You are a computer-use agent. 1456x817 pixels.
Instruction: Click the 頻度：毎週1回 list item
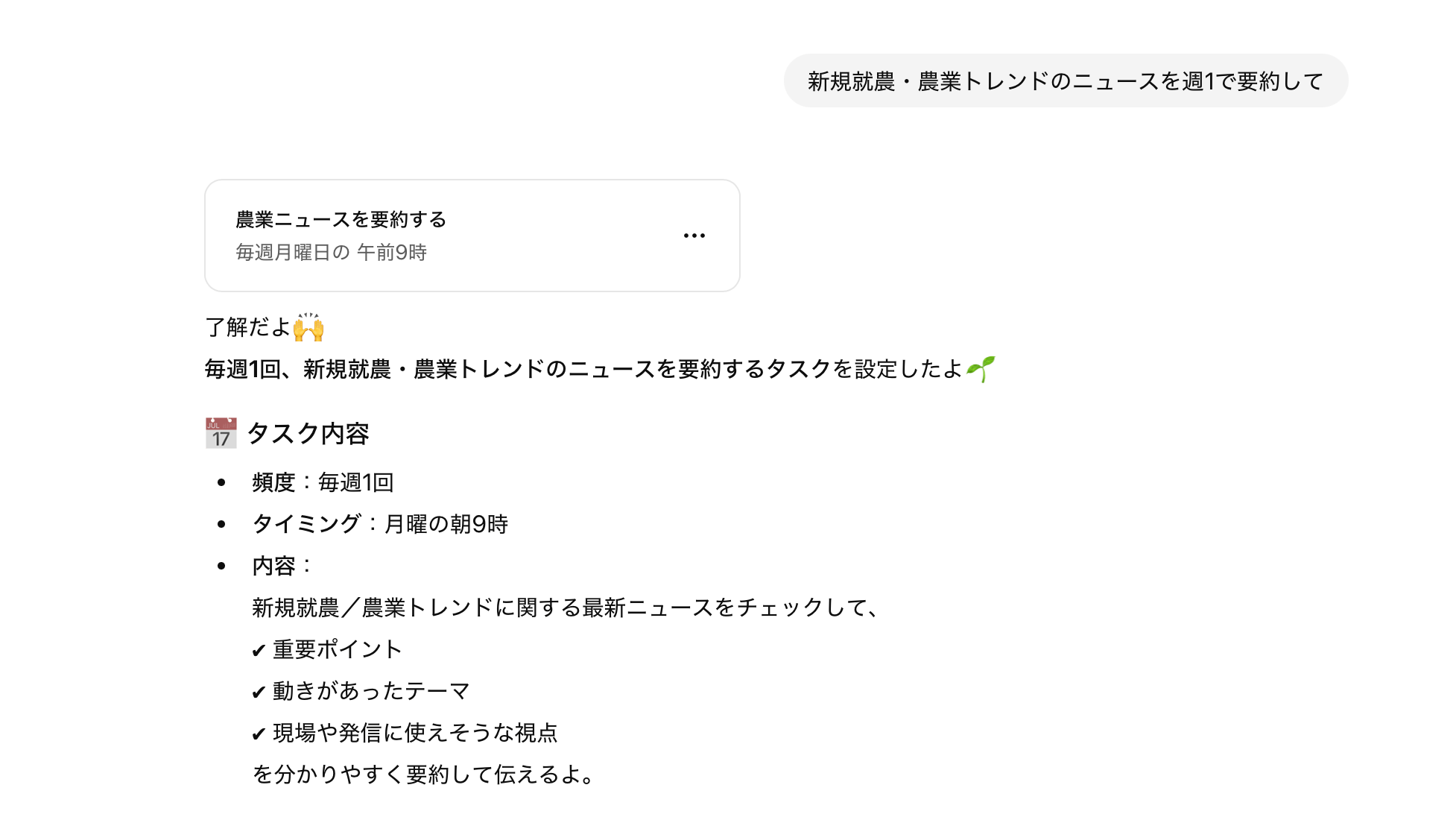pos(323,483)
